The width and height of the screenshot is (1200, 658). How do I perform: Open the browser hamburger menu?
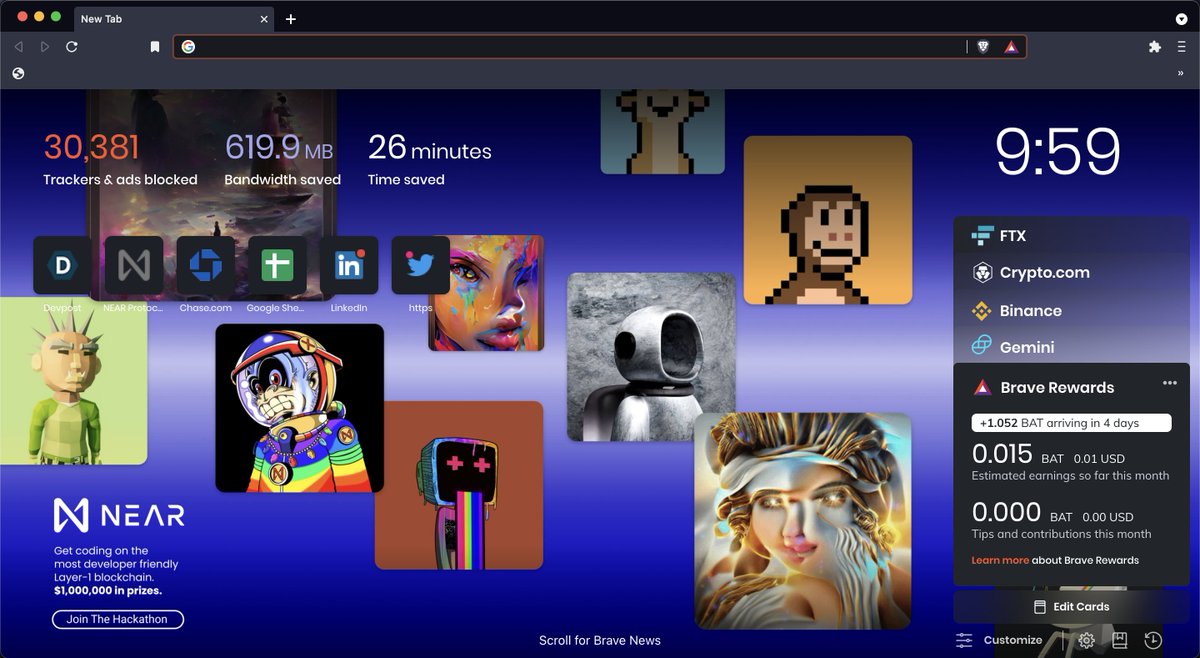pyautogui.click(x=1181, y=47)
